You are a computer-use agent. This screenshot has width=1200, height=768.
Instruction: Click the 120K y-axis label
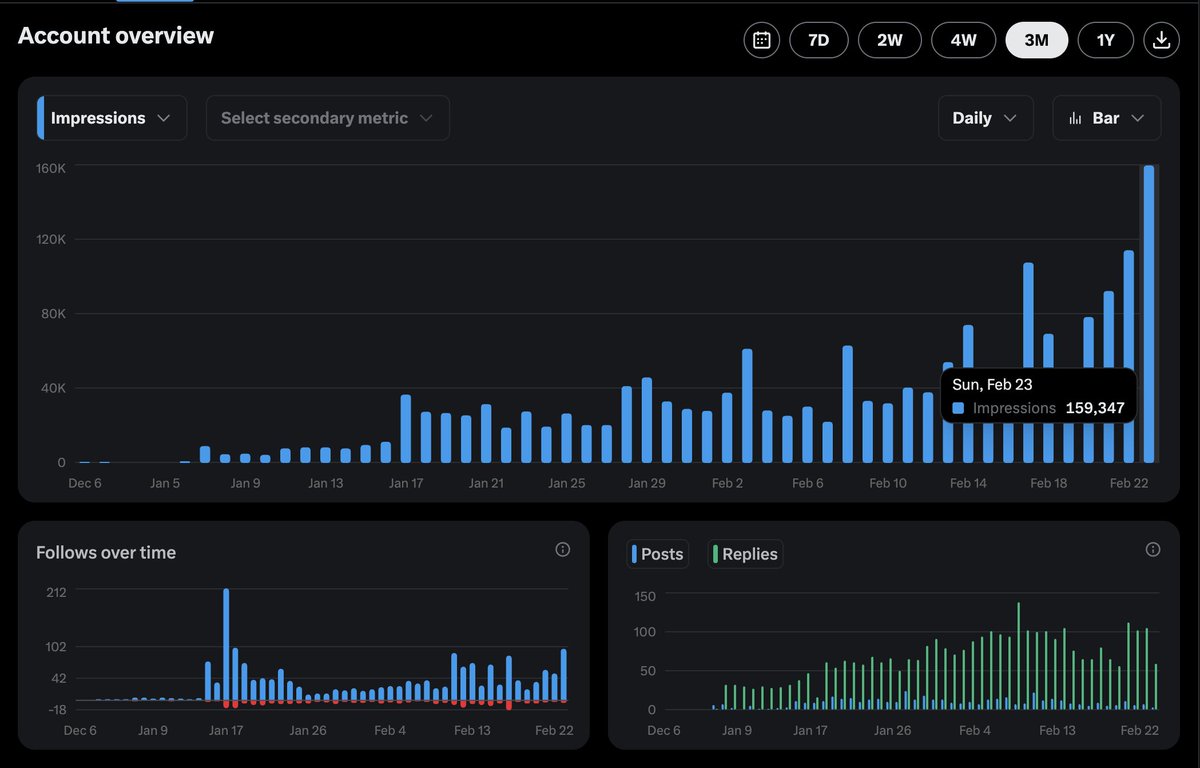tap(50, 240)
